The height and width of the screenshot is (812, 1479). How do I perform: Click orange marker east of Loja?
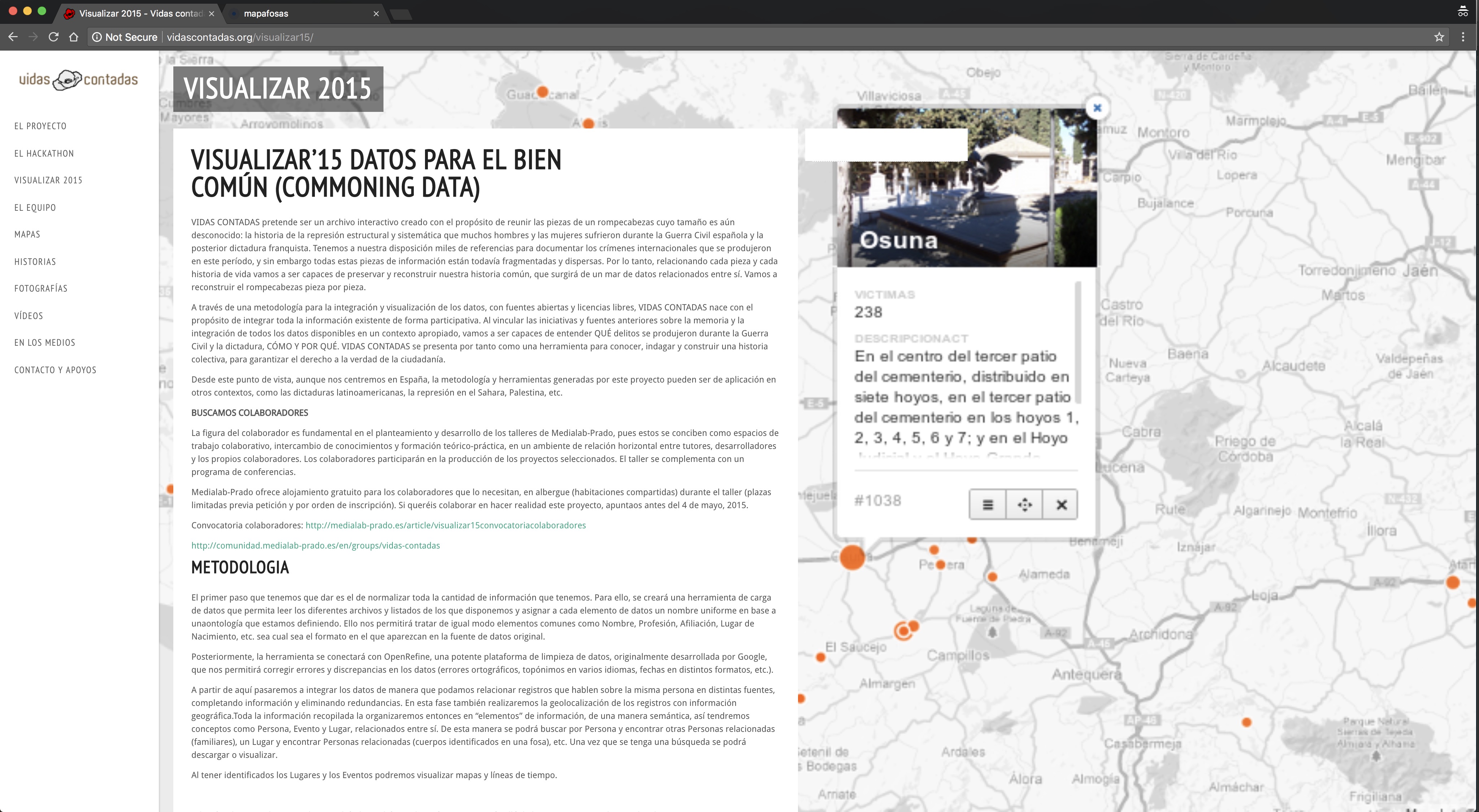click(x=1453, y=582)
